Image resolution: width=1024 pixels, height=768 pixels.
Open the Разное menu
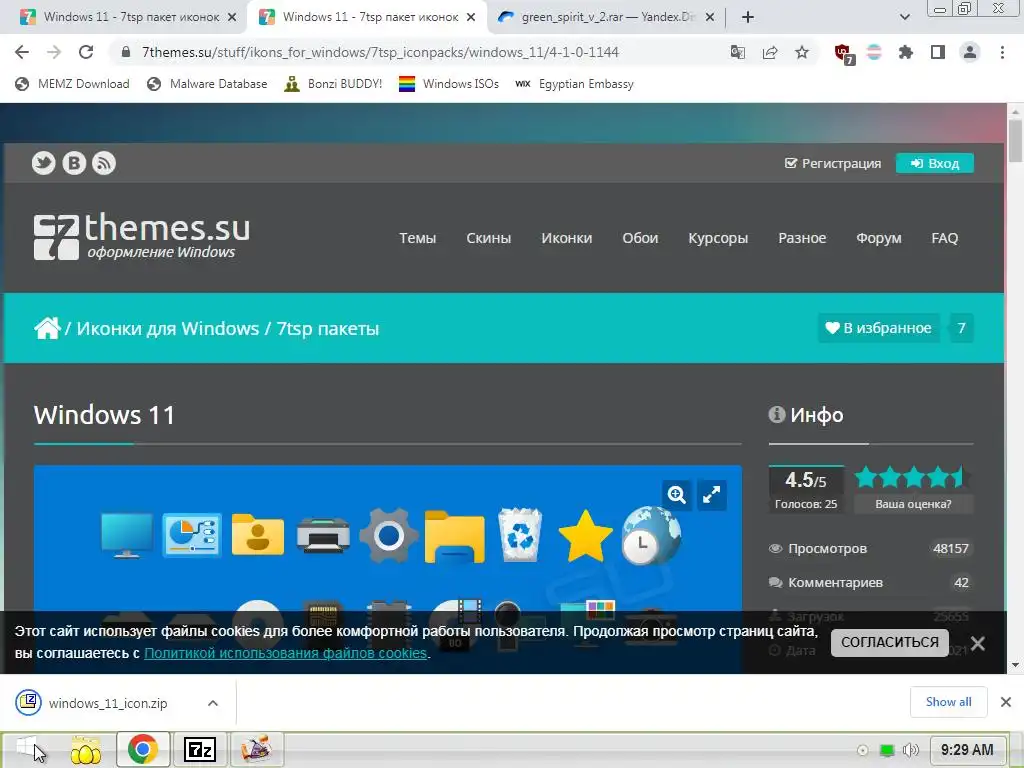click(802, 238)
